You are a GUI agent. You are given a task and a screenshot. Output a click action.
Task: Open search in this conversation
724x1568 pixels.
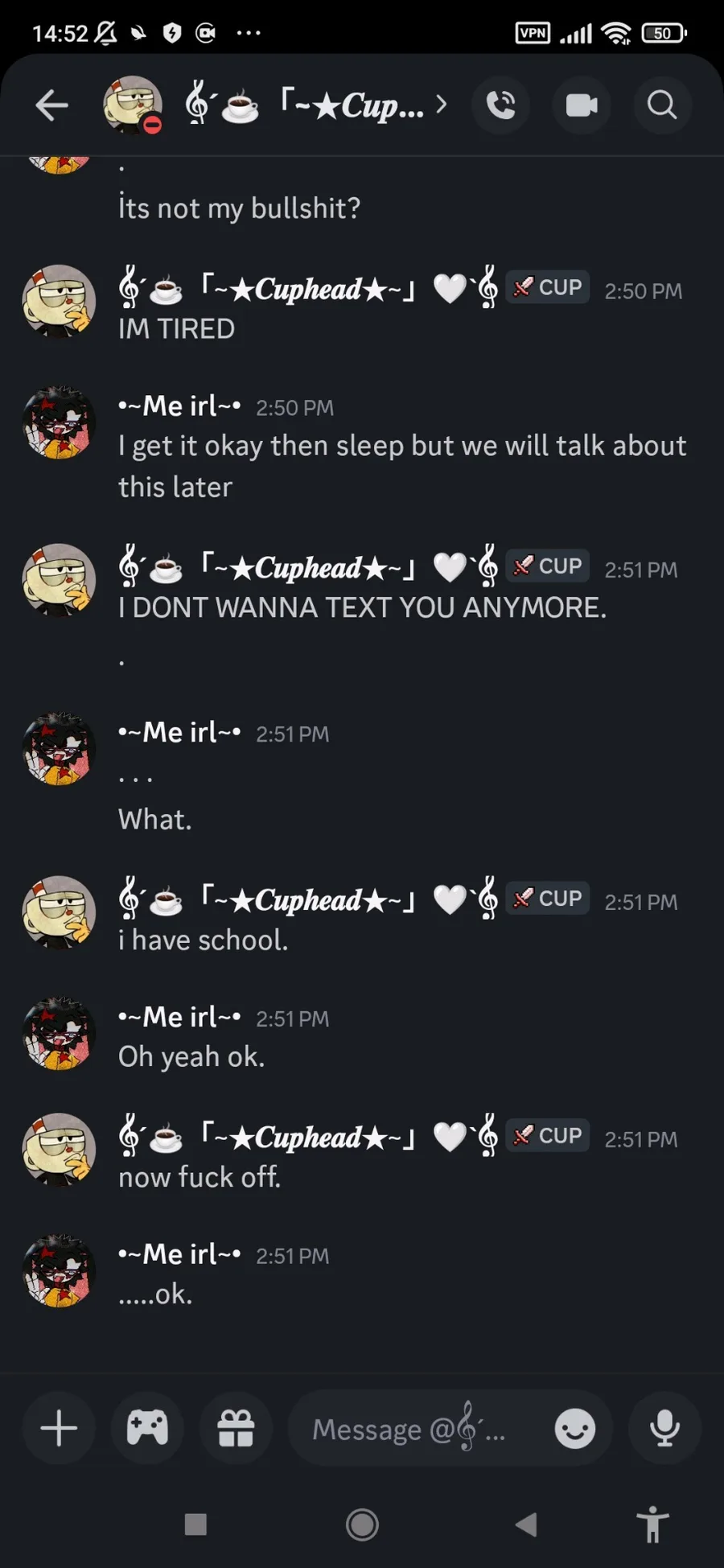(x=662, y=105)
